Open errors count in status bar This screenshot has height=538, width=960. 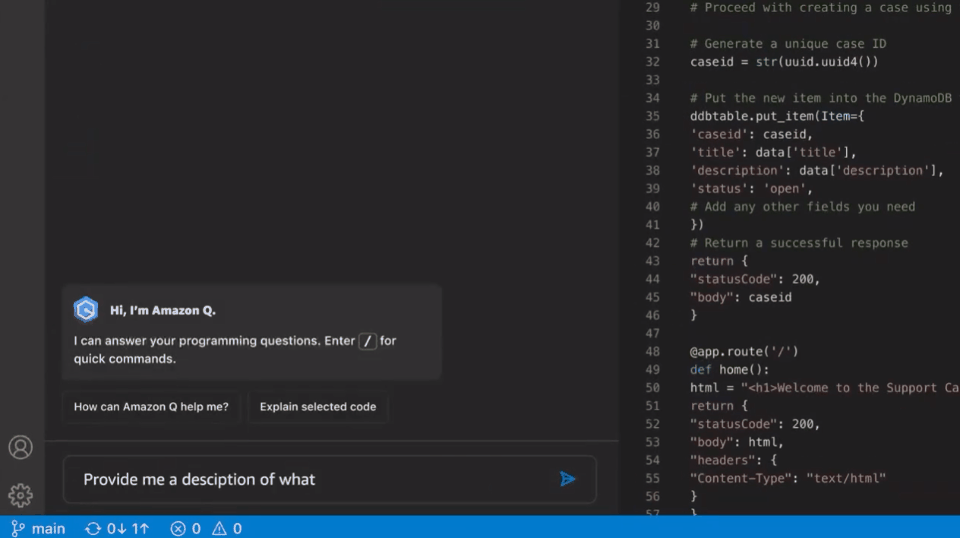tap(186, 528)
